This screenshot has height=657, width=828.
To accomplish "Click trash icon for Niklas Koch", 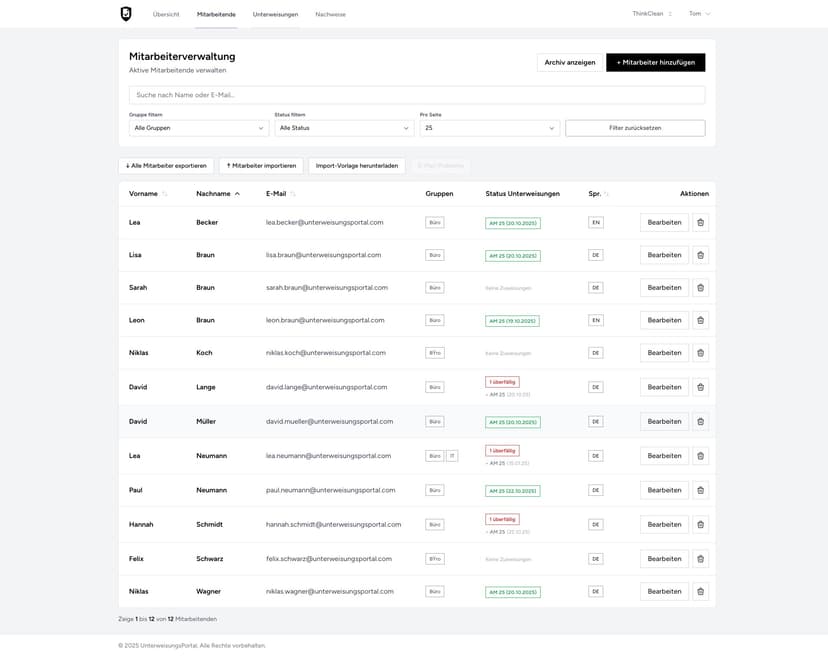I will [700, 353].
